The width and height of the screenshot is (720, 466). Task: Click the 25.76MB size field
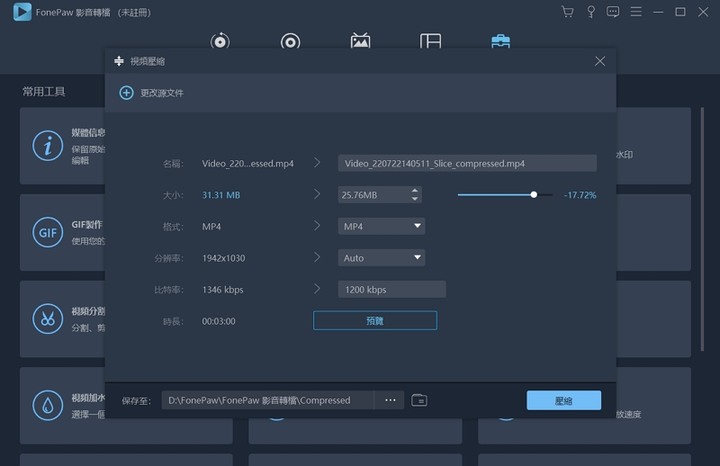click(x=374, y=195)
